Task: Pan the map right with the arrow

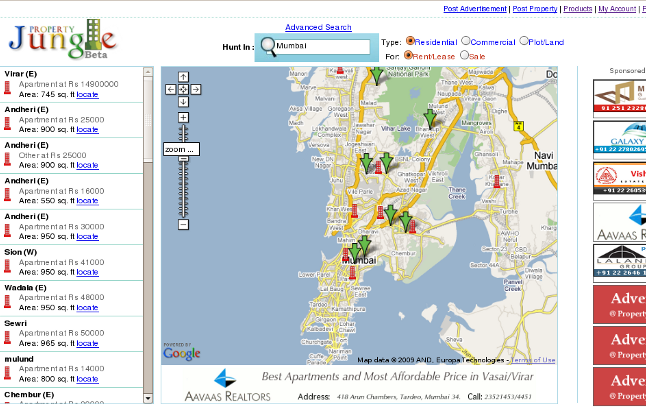Action: (196, 89)
